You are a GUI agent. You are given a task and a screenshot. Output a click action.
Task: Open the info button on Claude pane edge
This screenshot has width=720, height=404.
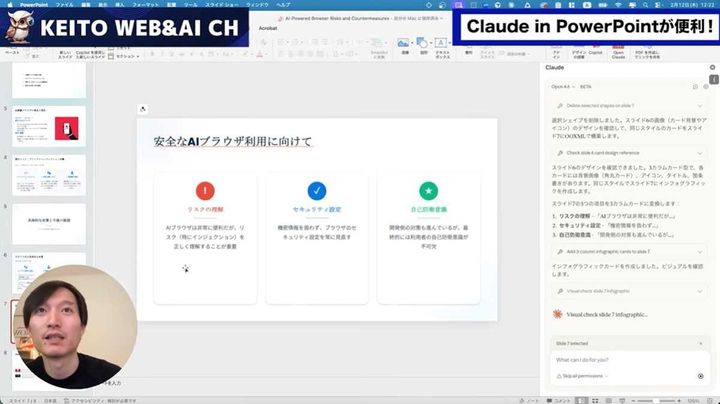pyautogui.click(x=714, y=79)
